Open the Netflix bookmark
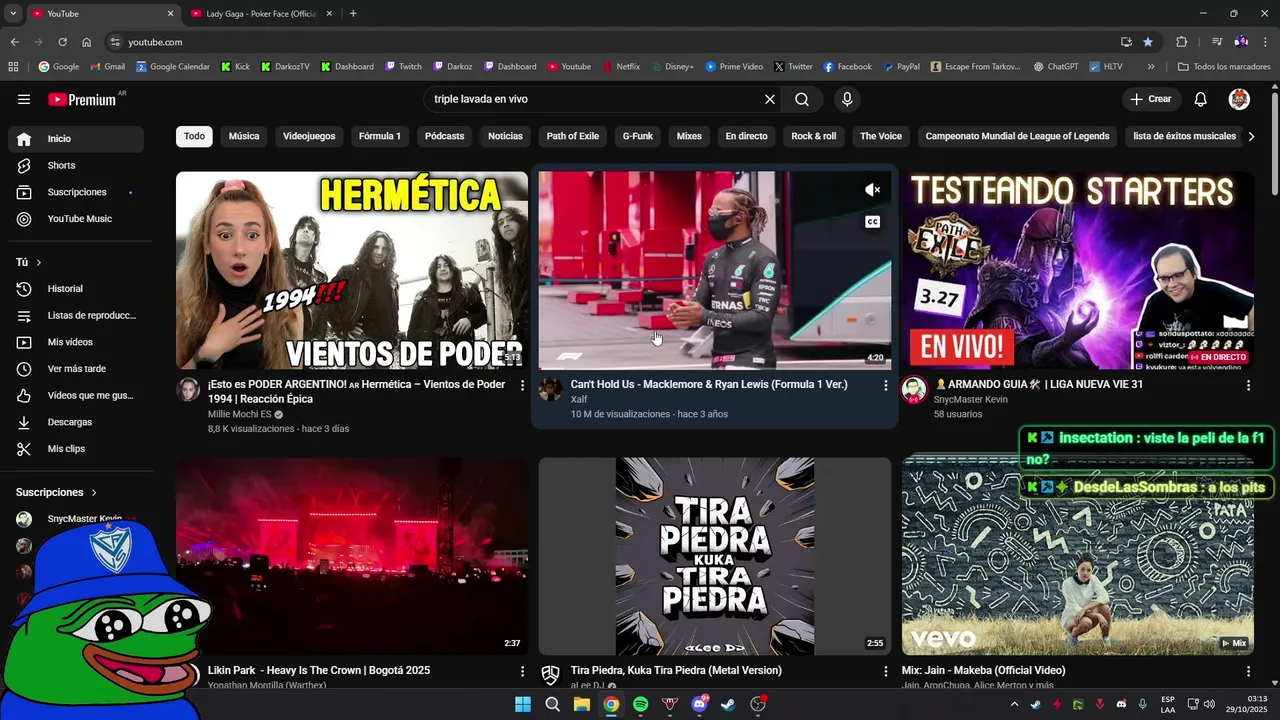Viewport: 1280px width, 720px height. [622, 67]
